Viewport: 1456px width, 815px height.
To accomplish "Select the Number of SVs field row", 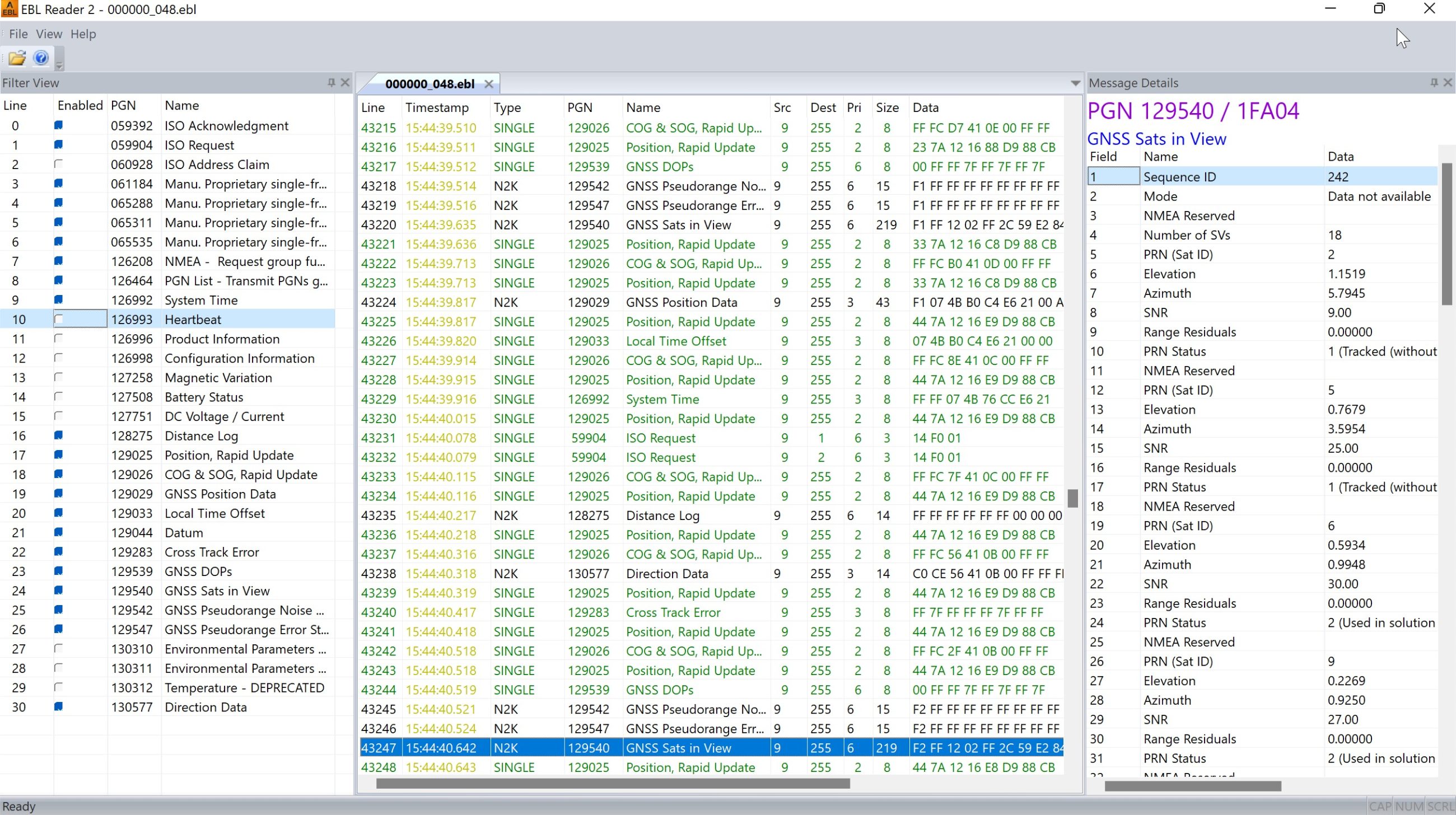I will click(x=1262, y=235).
